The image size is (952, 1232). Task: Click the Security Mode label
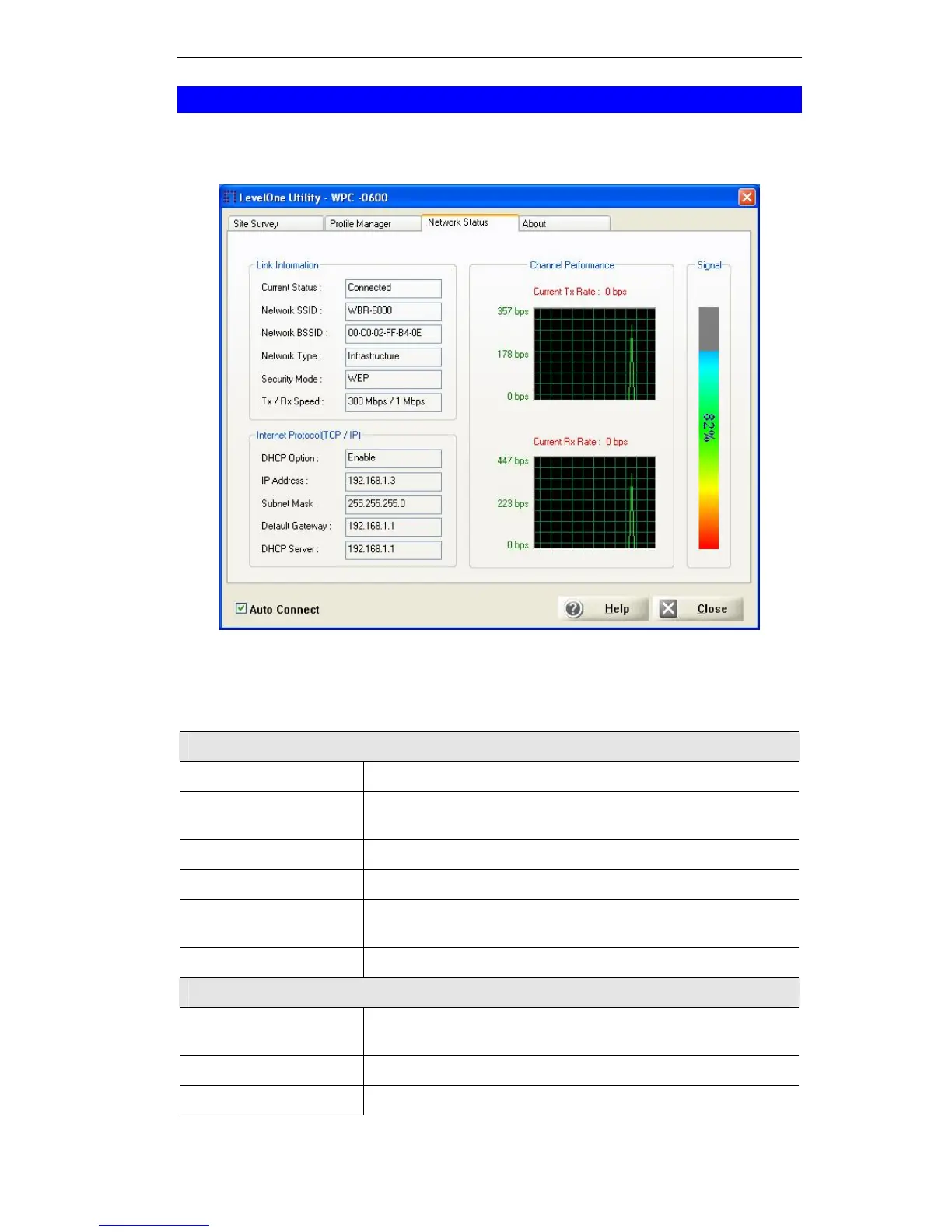pos(292,380)
